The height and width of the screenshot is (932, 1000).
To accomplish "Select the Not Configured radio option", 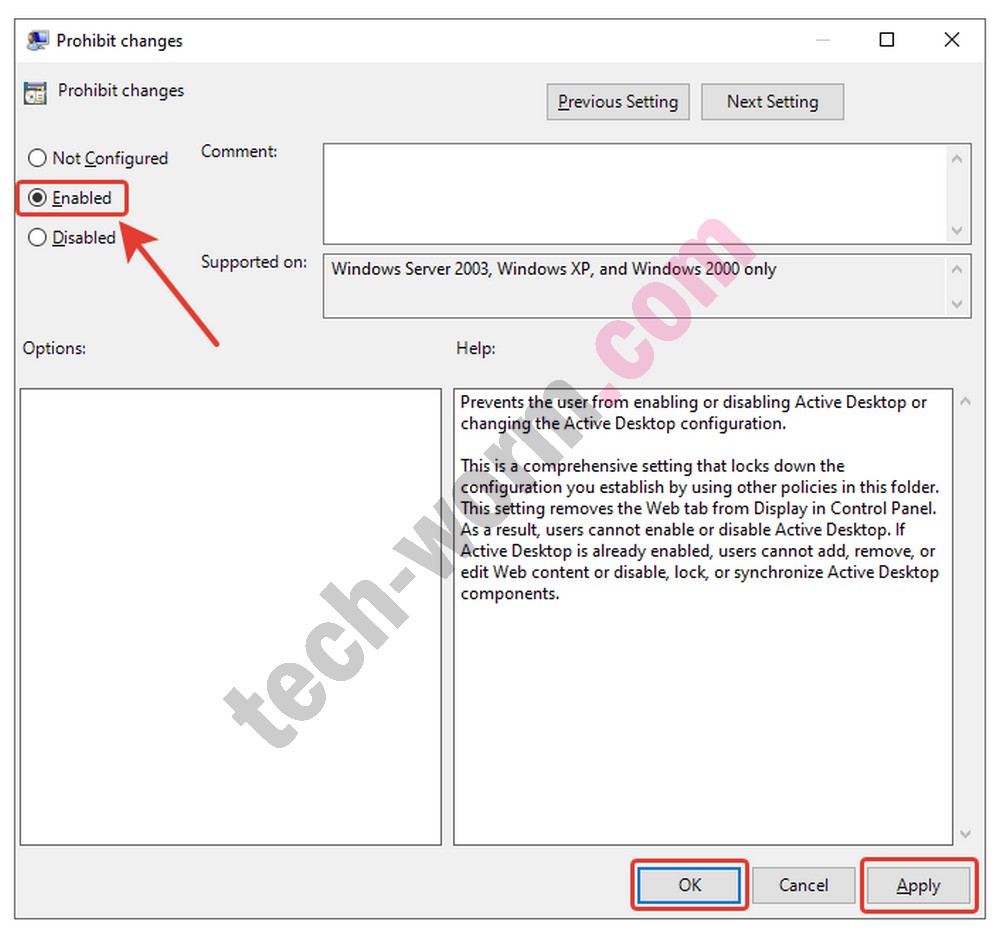I will pos(38,158).
